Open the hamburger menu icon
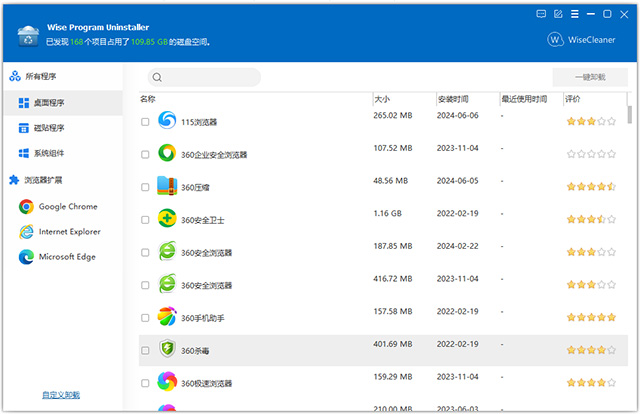 (x=575, y=14)
